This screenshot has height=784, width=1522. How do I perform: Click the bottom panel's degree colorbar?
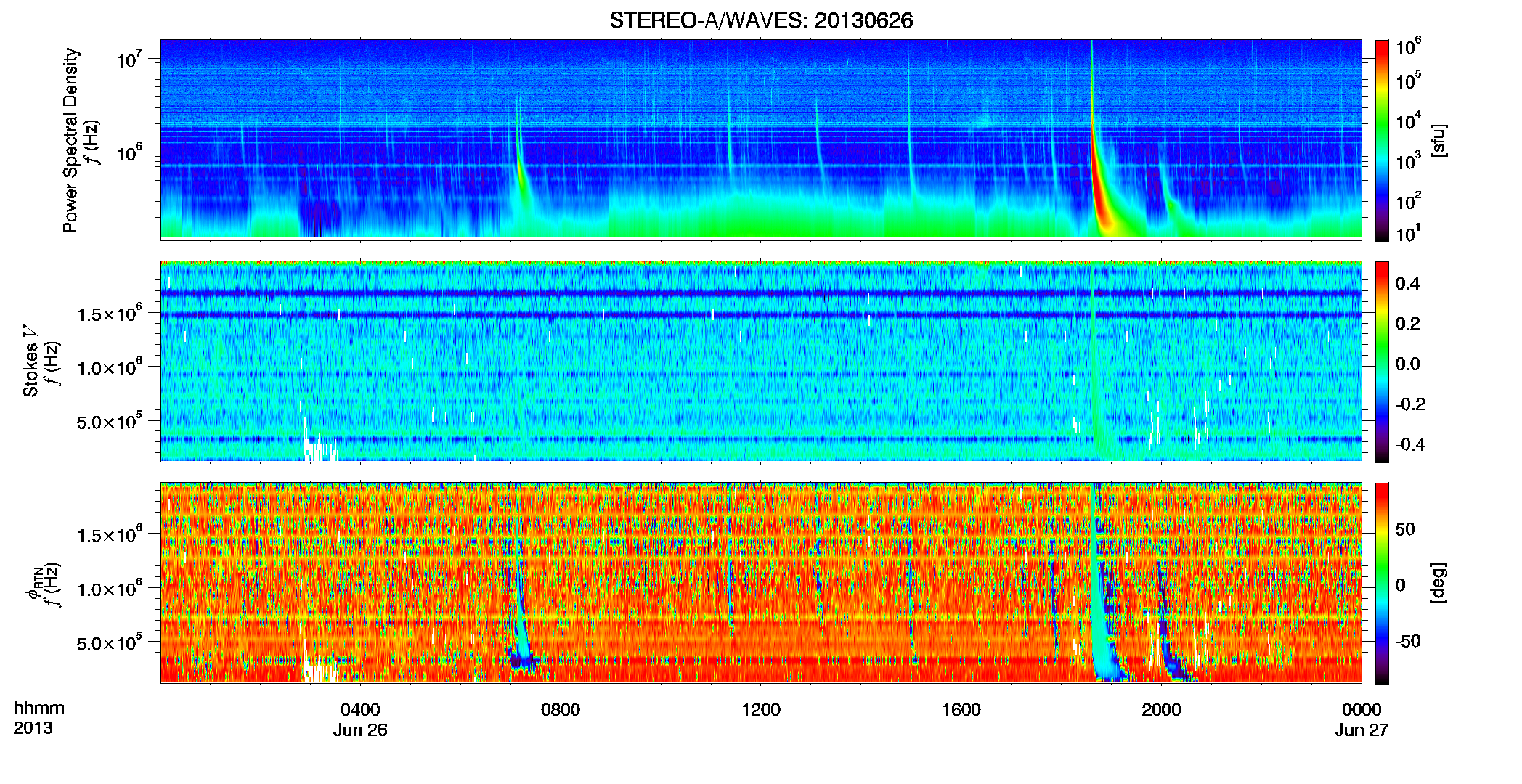pos(1382,583)
